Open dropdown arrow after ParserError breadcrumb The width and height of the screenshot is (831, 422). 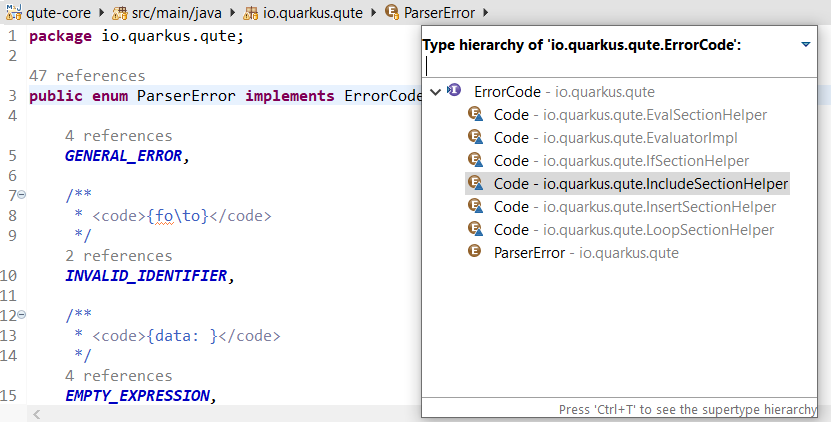point(485,13)
